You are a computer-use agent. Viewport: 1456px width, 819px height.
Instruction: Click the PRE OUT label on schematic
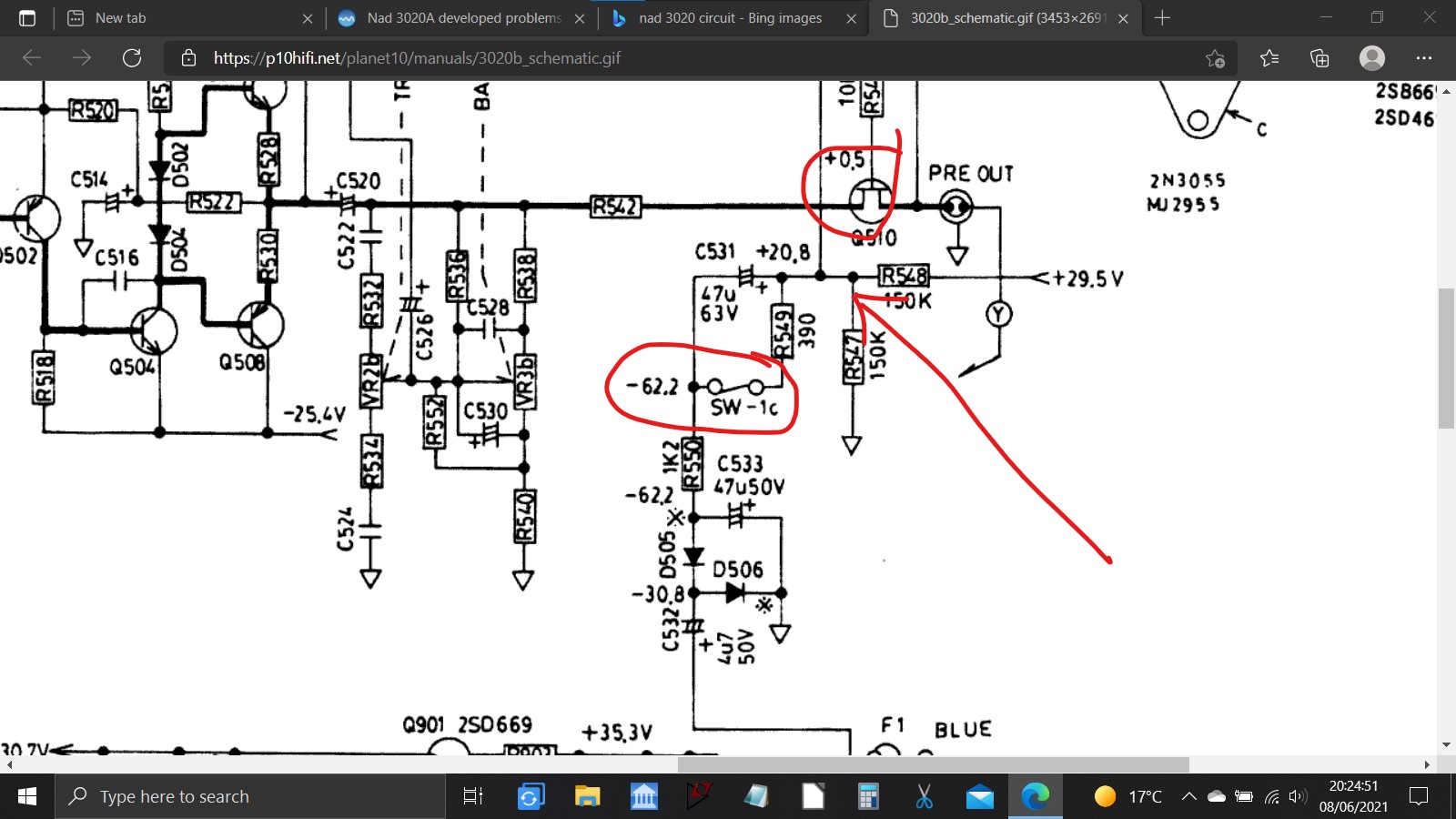click(970, 174)
